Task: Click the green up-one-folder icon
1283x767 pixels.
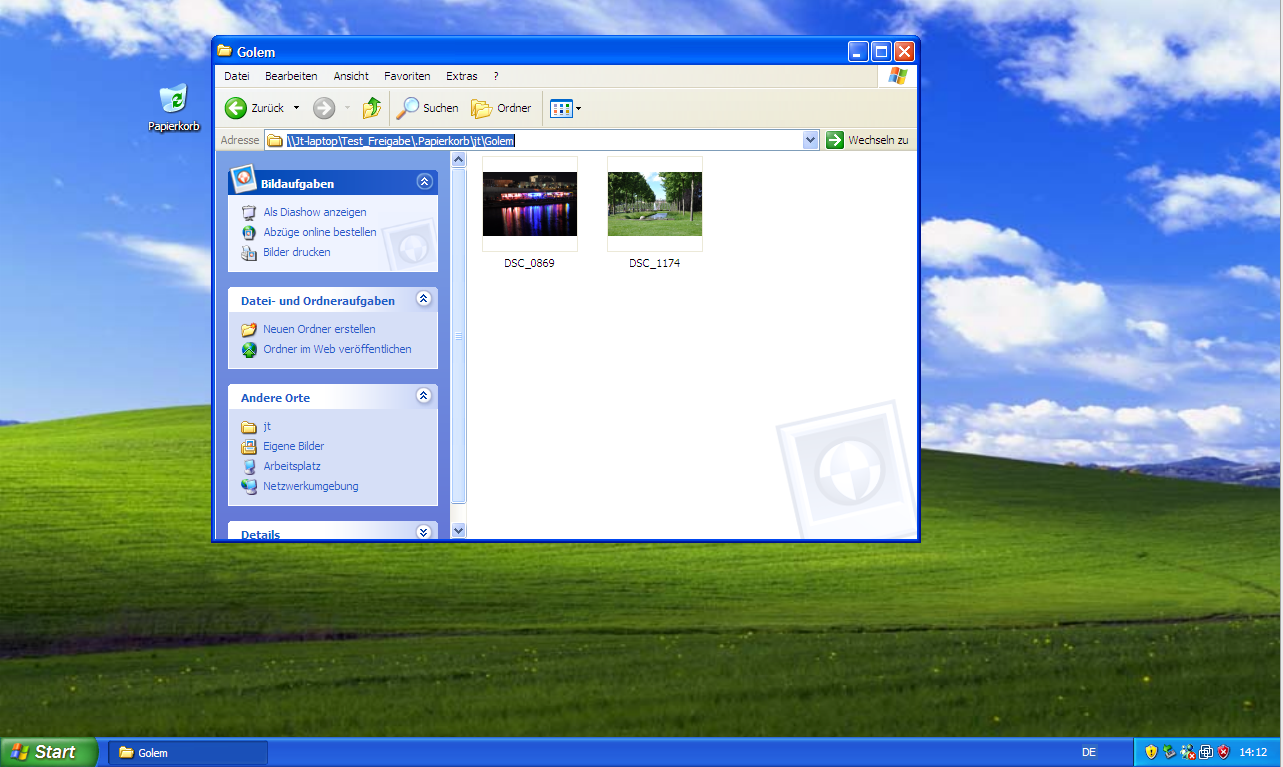Action: click(x=371, y=108)
